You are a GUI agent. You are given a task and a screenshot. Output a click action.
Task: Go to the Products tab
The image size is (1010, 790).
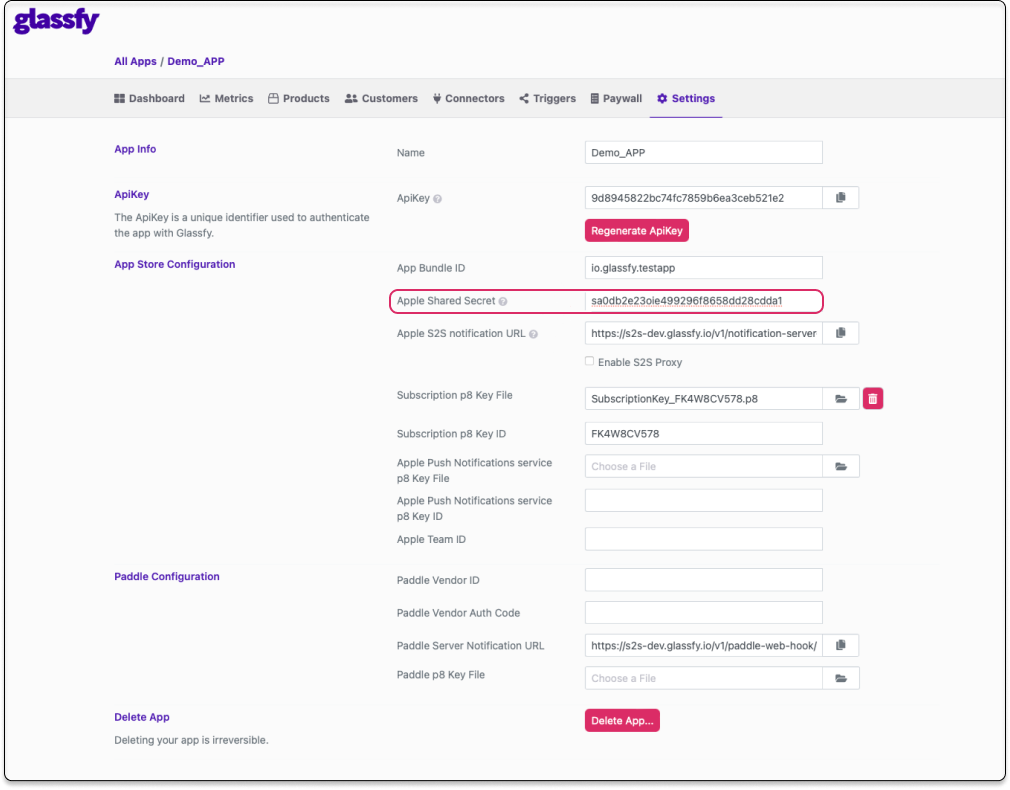(x=299, y=99)
